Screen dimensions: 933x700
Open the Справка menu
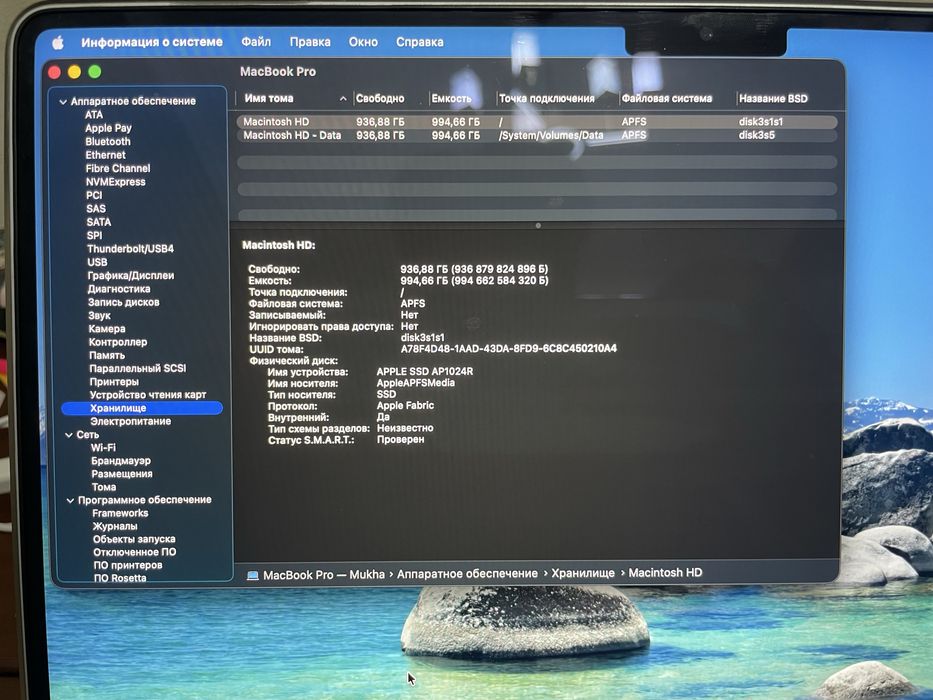click(419, 42)
